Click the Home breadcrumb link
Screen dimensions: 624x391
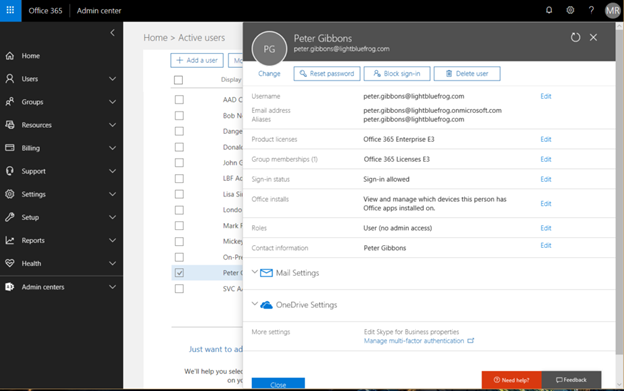(155, 38)
